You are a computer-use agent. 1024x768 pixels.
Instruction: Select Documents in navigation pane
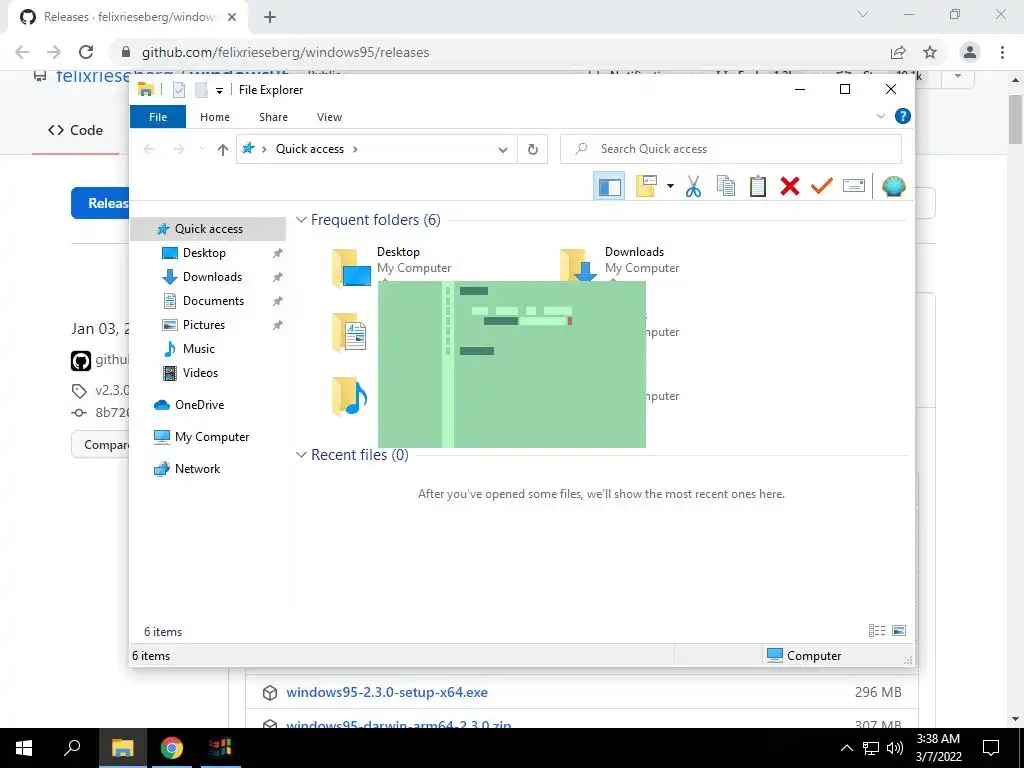tap(213, 301)
